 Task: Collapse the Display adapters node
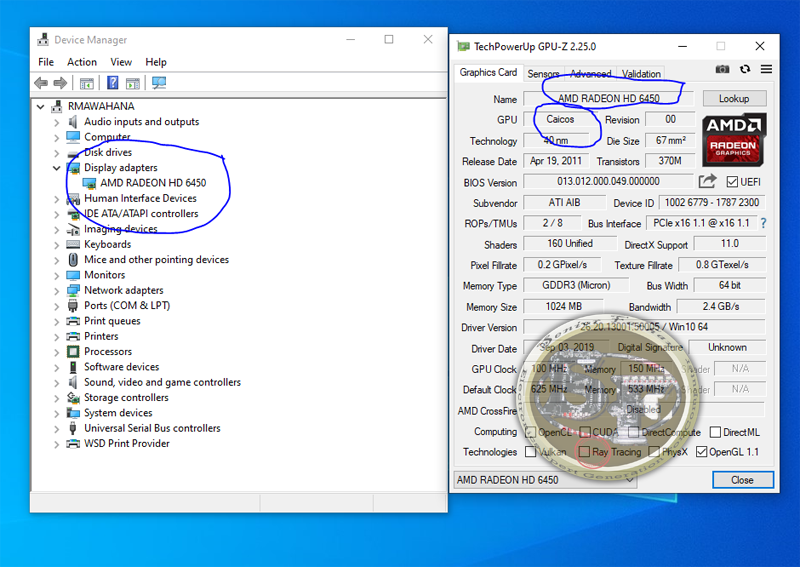(x=57, y=168)
